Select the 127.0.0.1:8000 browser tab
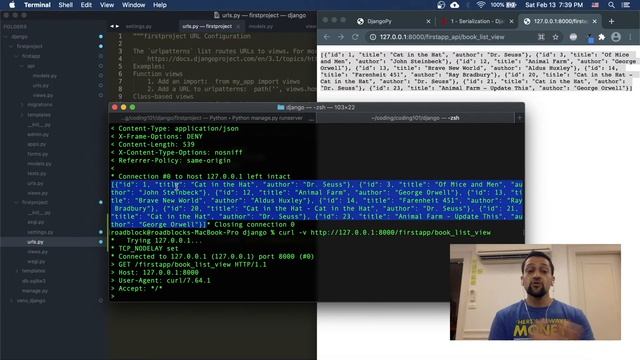 pyautogui.click(x=560, y=21)
